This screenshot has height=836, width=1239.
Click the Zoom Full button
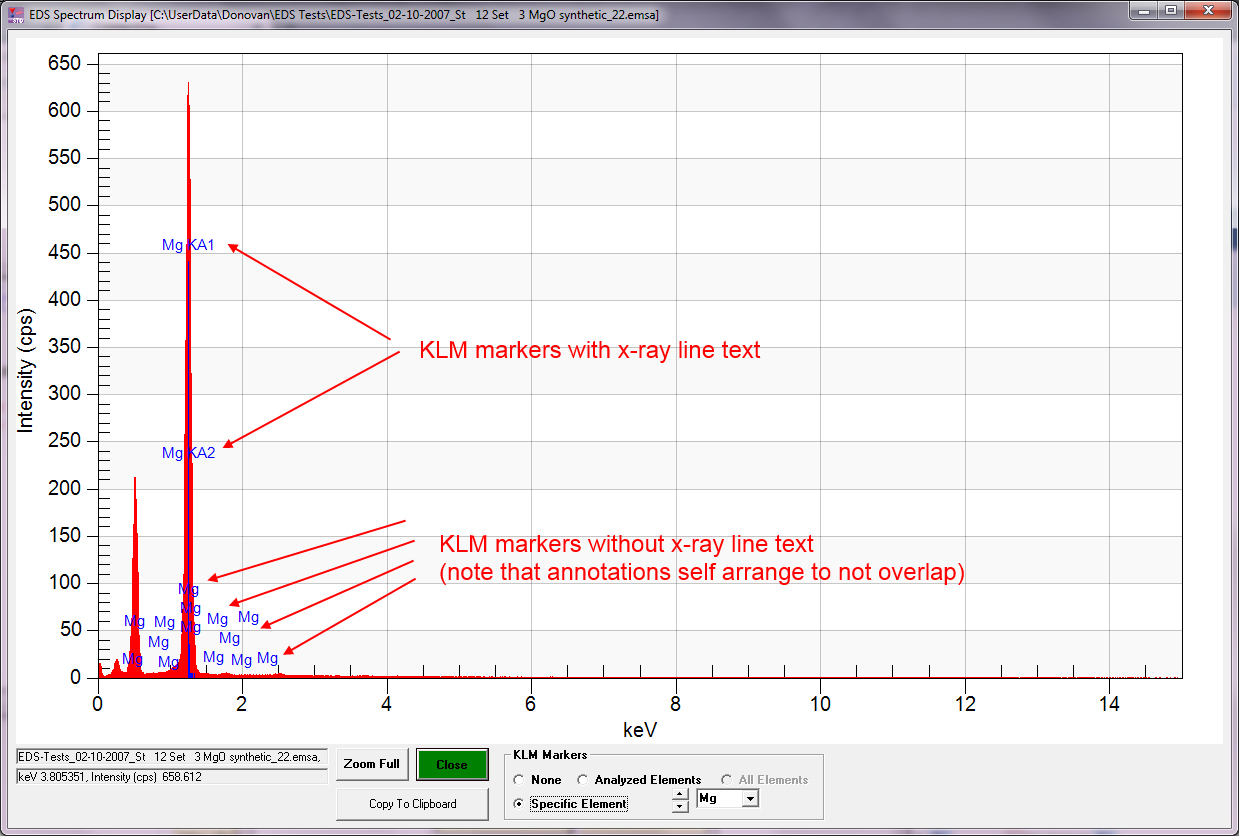click(372, 764)
